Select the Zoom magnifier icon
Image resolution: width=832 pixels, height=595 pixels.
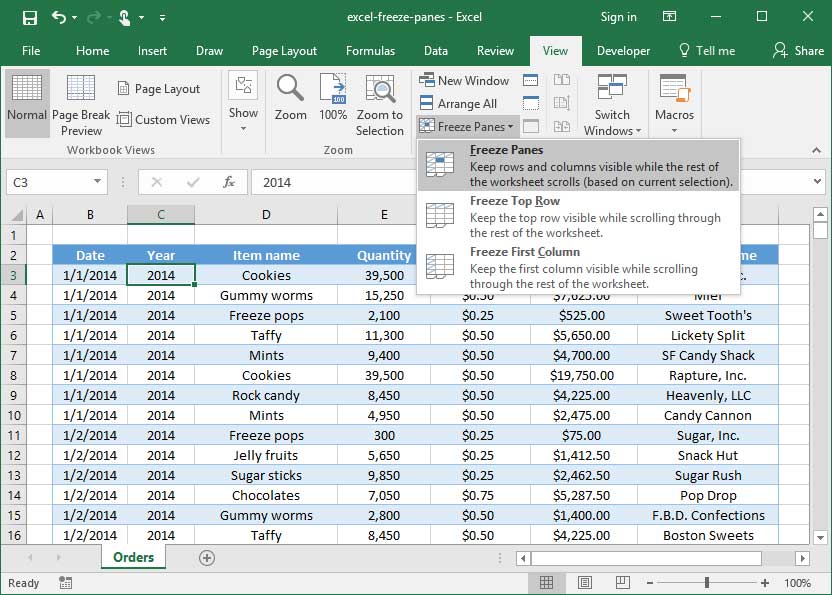[290, 100]
